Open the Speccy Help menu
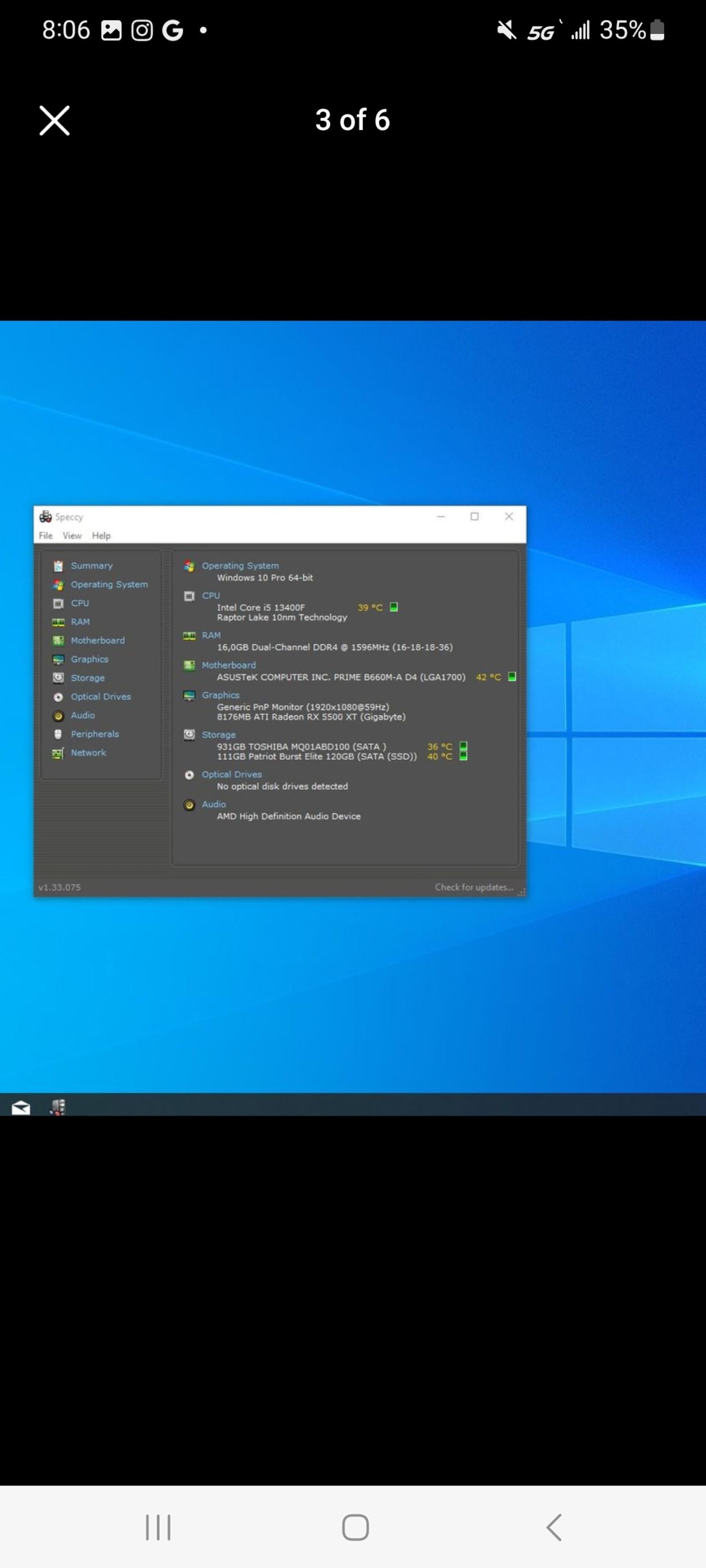The width and height of the screenshot is (706, 1568). [101, 536]
